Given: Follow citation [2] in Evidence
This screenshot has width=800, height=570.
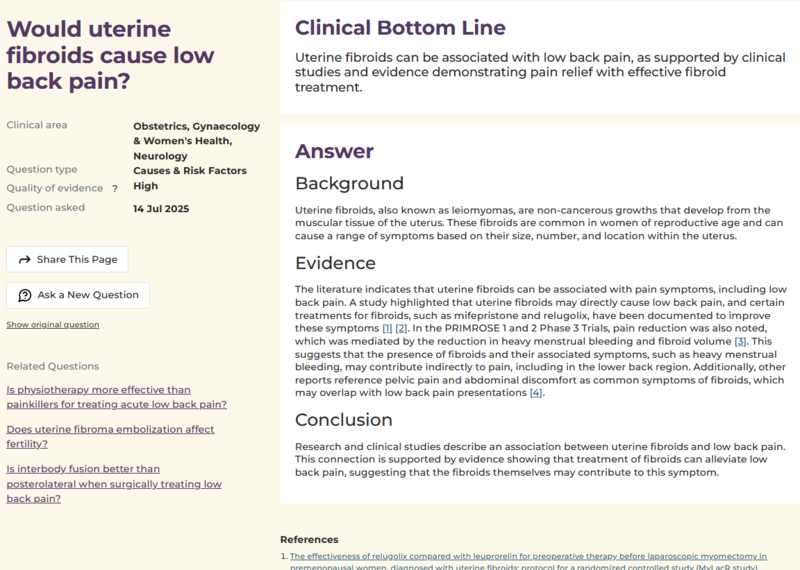Looking at the screenshot, I should coord(401,328).
